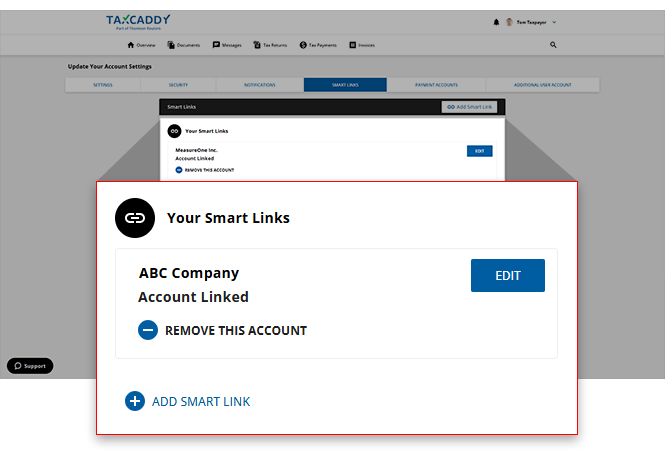Click the ADD SMART LINK text link
Image resolution: width=665 pixels, height=454 pixels.
click(x=201, y=401)
